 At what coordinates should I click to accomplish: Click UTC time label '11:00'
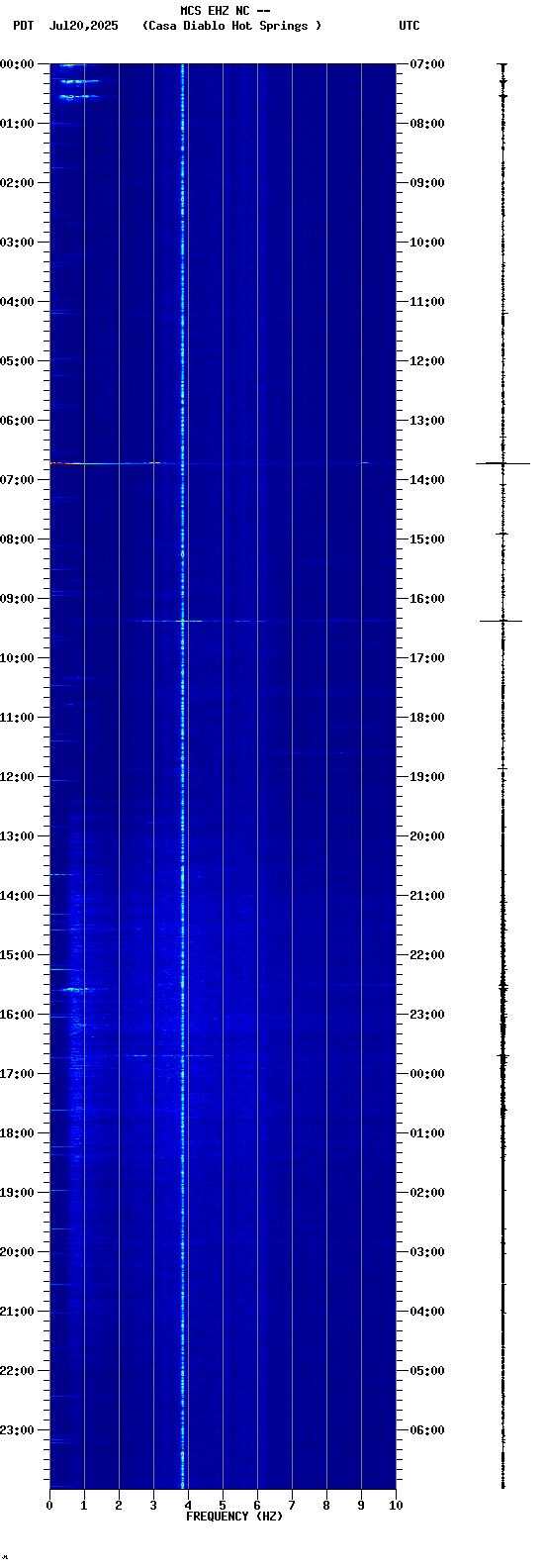(x=427, y=302)
